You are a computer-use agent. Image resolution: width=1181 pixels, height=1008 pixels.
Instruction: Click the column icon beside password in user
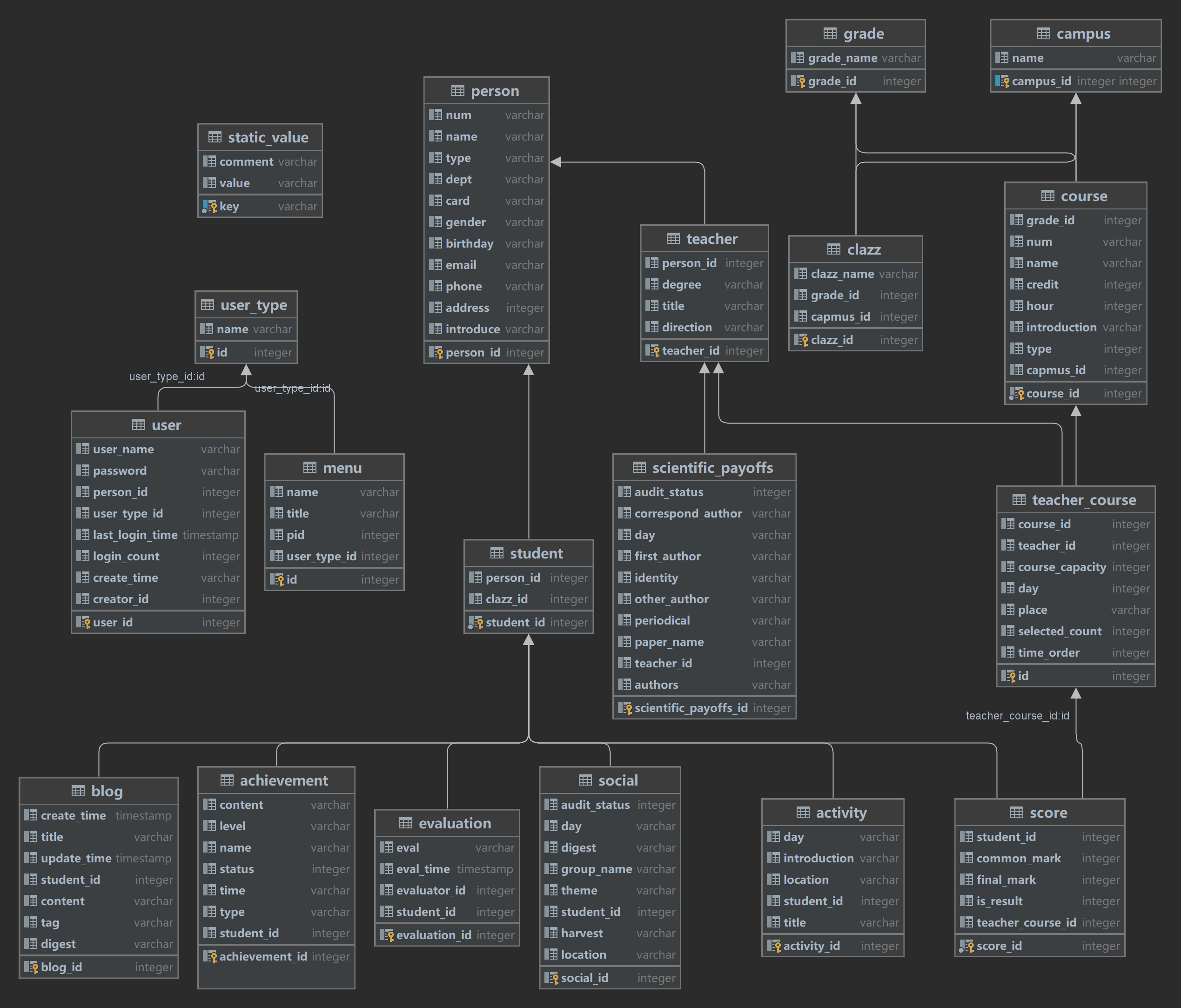coord(83,470)
